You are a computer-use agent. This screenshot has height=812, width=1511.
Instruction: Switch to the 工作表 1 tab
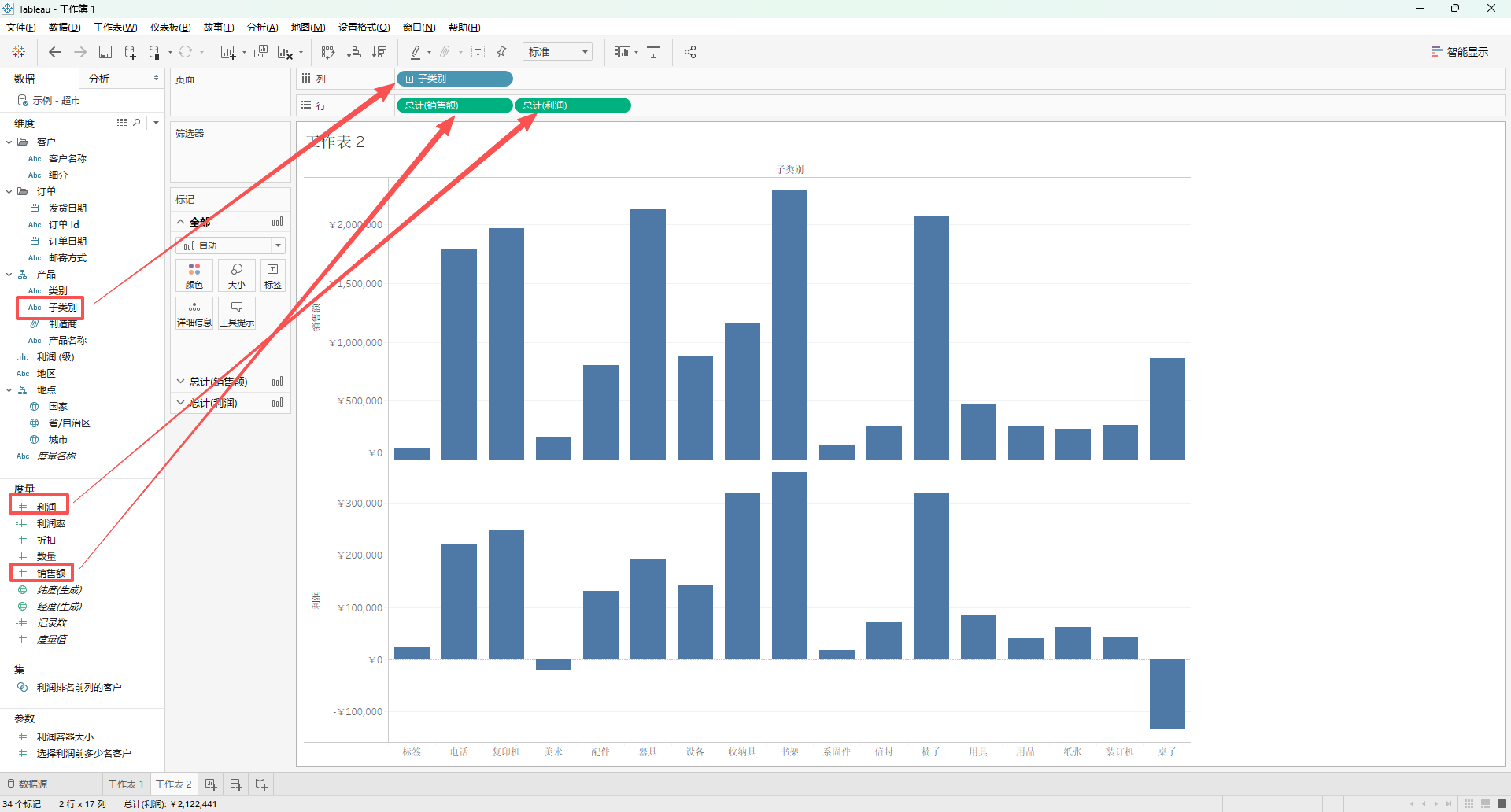126,784
